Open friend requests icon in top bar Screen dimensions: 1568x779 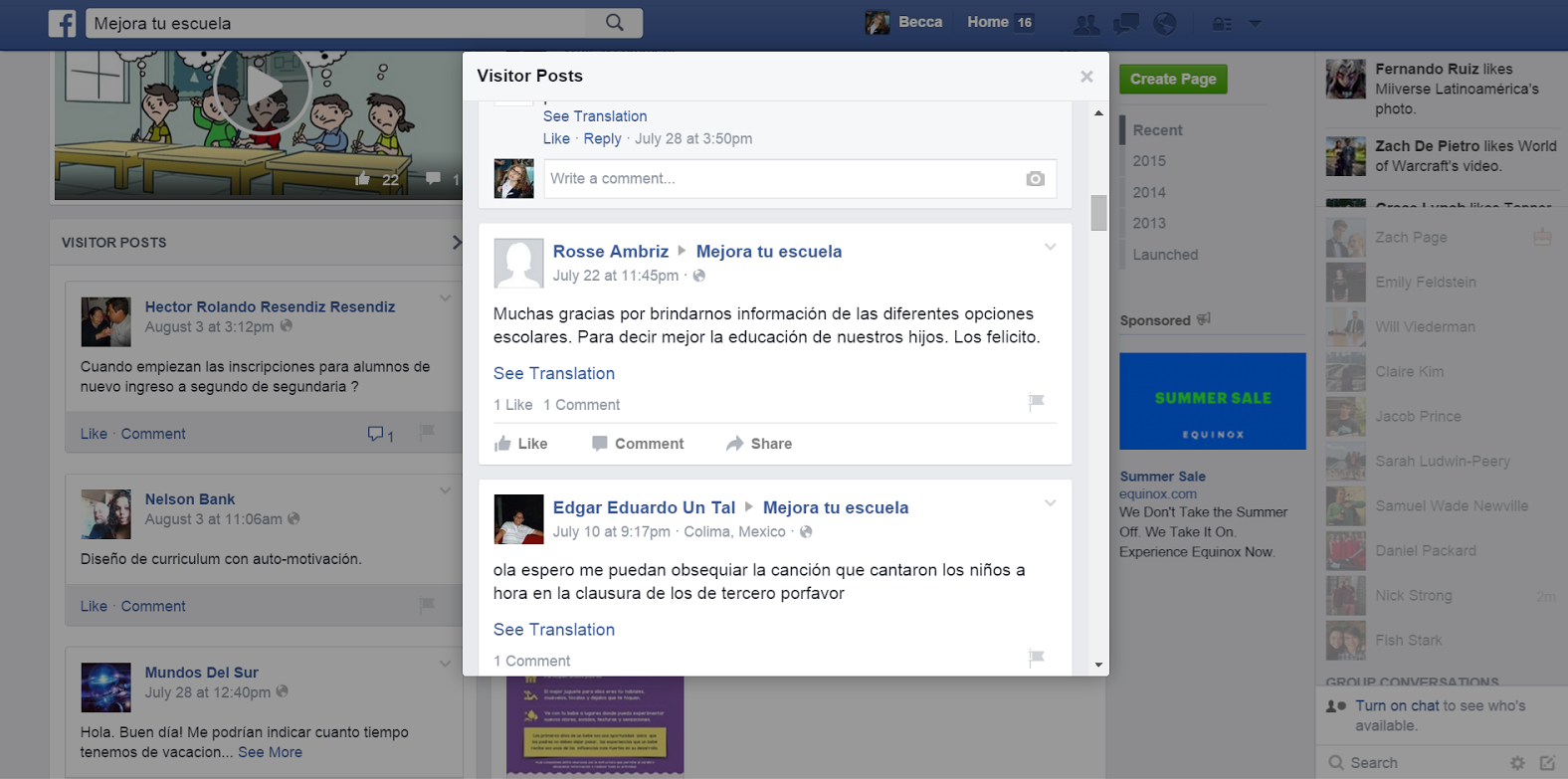[1086, 23]
